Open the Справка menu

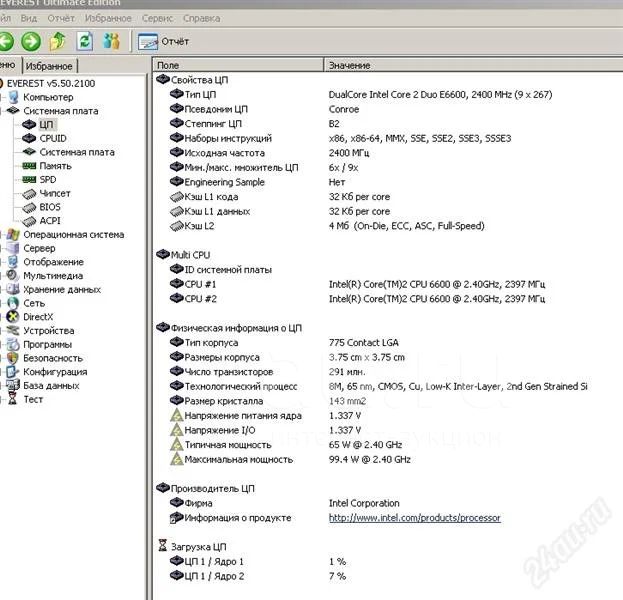tap(201, 18)
